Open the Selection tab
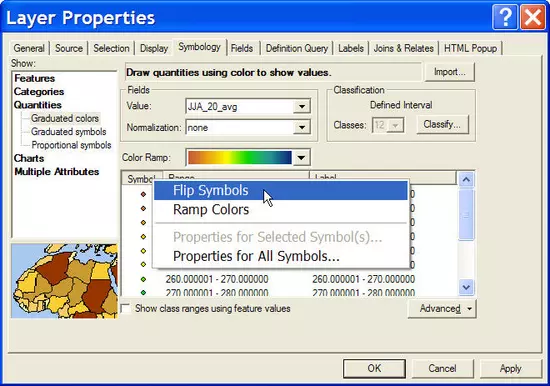Image resolution: width=550 pixels, height=386 pixels. point(111,48)
